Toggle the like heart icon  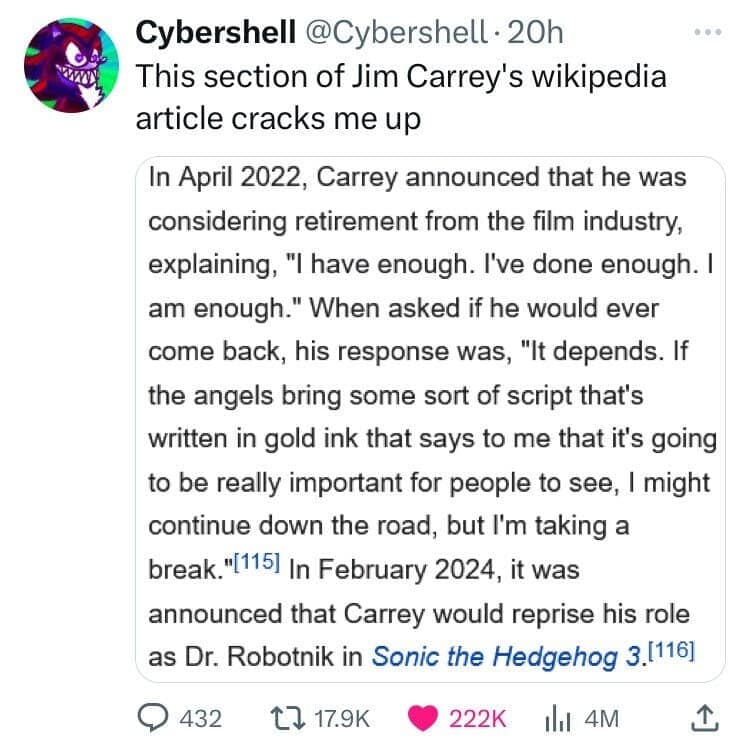pyautogui.click(x=422, y=717)
